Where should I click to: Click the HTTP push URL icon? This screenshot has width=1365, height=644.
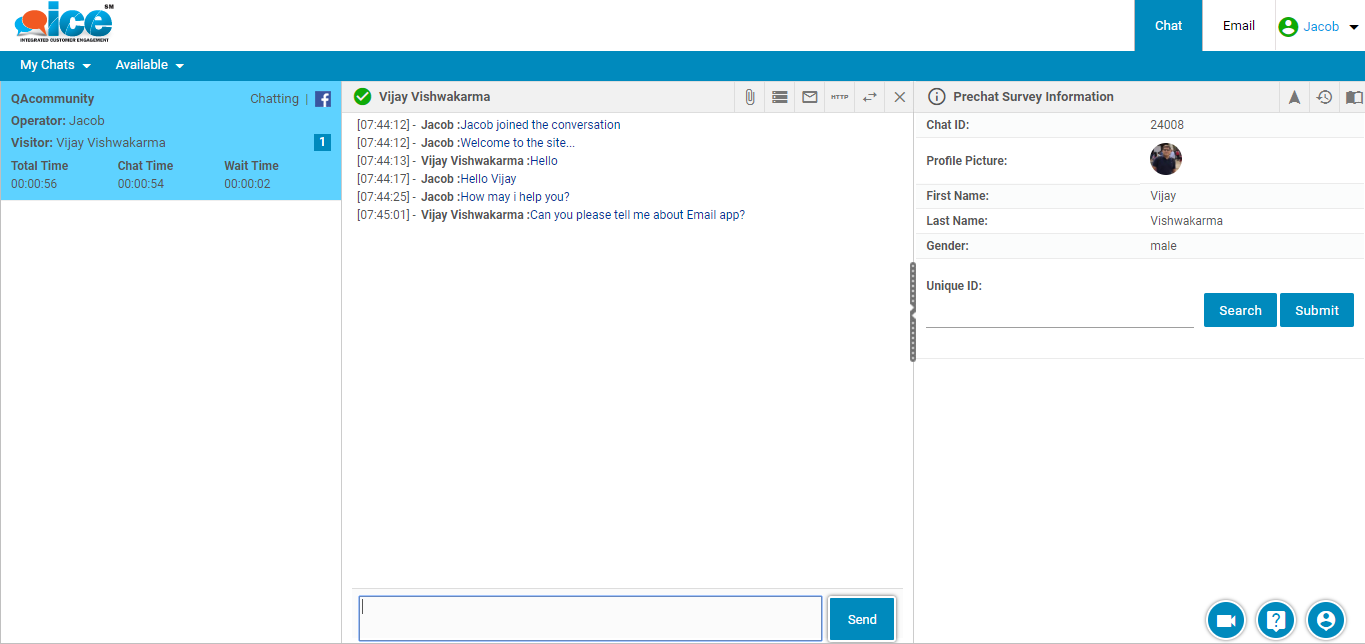point(840,97)
